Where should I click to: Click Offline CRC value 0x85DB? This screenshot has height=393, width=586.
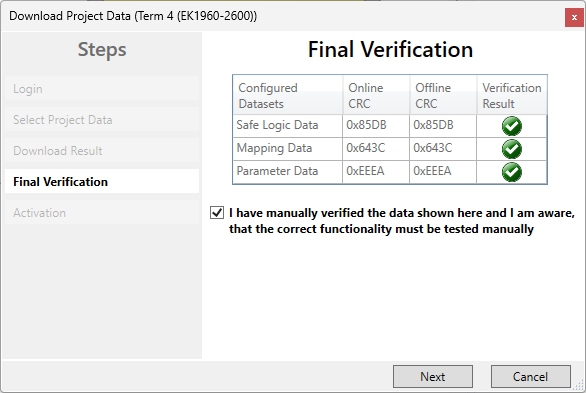click(443, 126)
